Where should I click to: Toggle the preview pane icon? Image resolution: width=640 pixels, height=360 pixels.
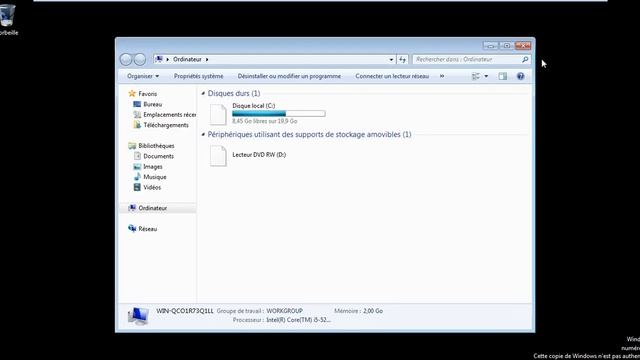(x=502, y=76)
